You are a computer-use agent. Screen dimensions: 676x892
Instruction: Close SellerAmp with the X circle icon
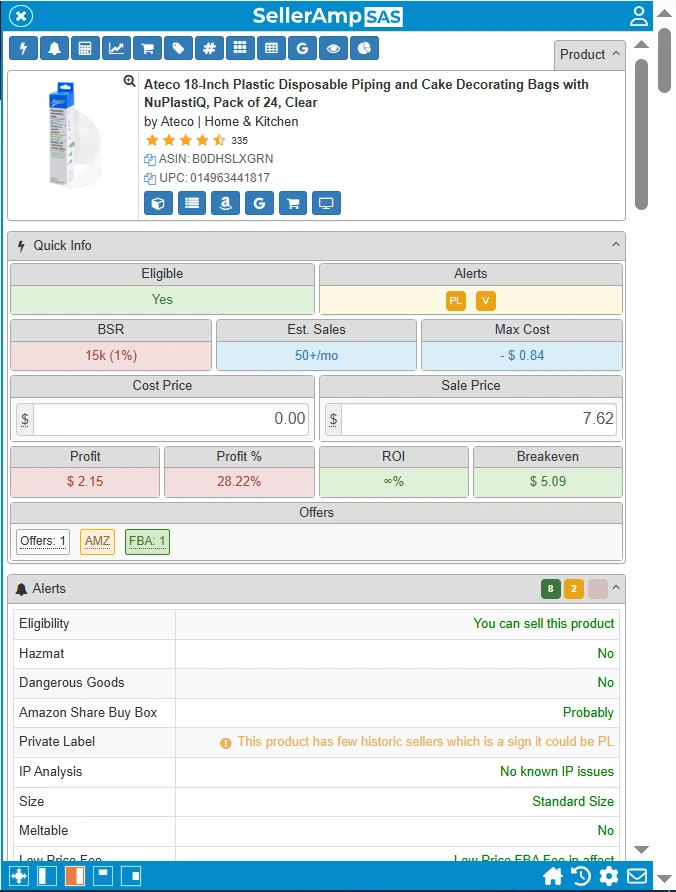pyautogui.click(x=21, y=16)
